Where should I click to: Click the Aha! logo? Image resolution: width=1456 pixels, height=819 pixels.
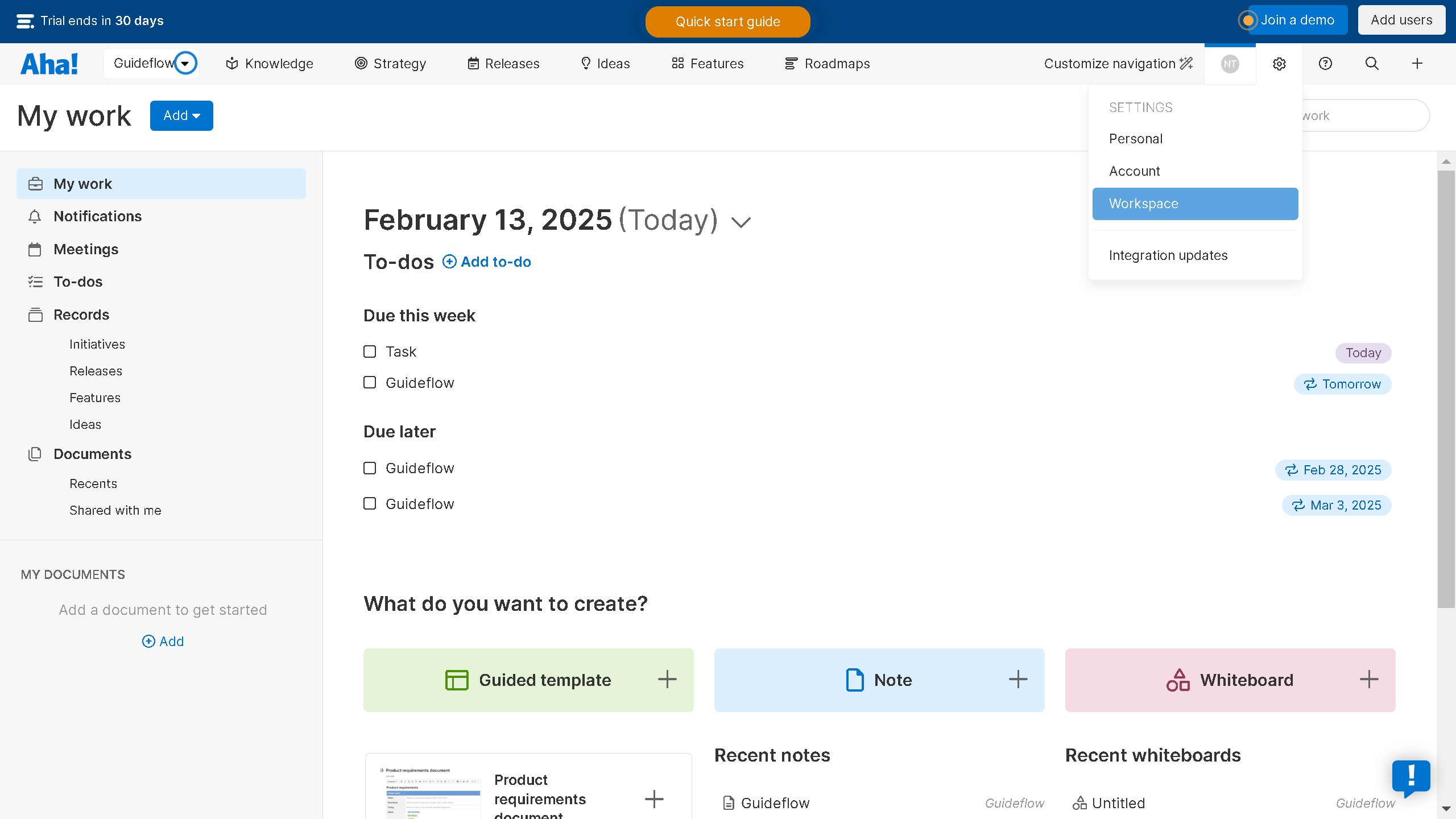(49, 64)
